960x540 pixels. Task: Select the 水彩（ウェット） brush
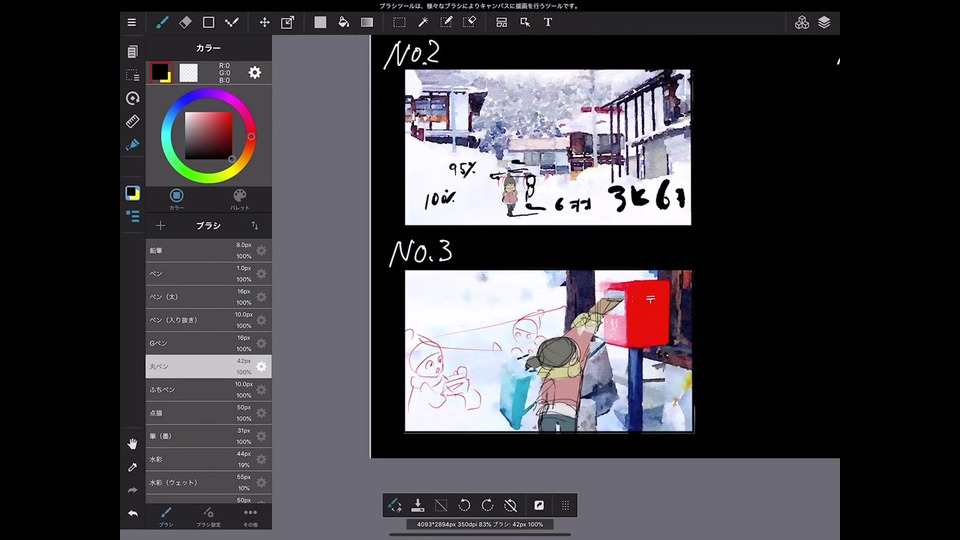(x=209, y=483)
